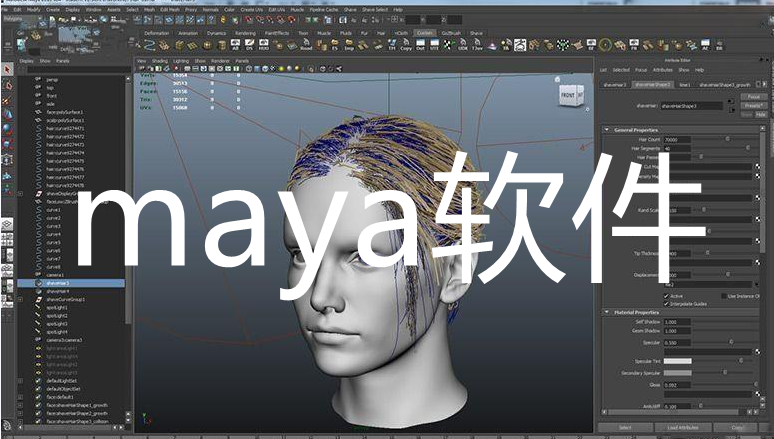
Task: Expand defaultLightSet in the Outliner
Action: pos(21,381)
